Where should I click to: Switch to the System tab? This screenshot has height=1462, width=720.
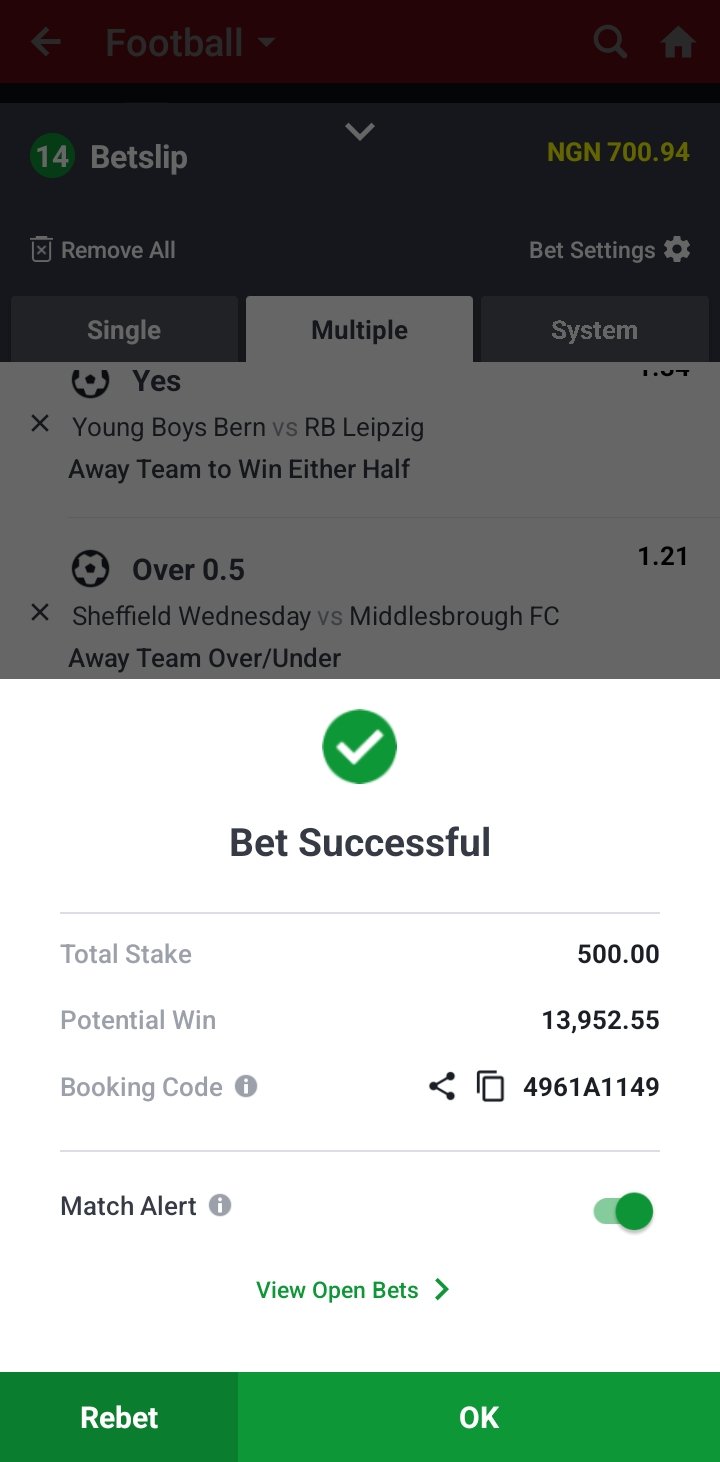[595, 330]
